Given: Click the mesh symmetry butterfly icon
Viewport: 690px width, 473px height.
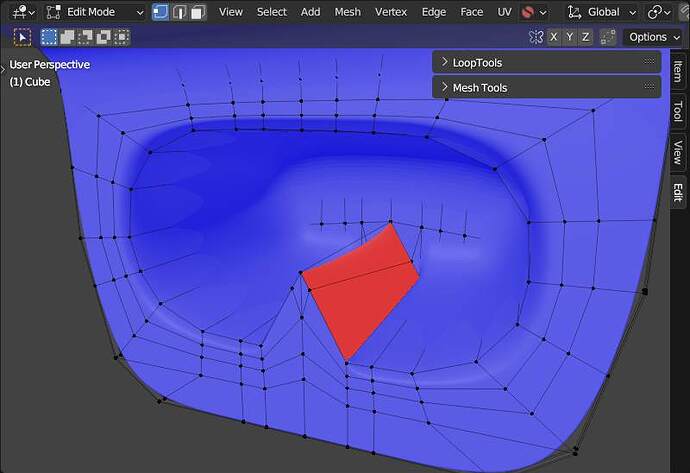Looking at the screenshot, I should point(536,37).
